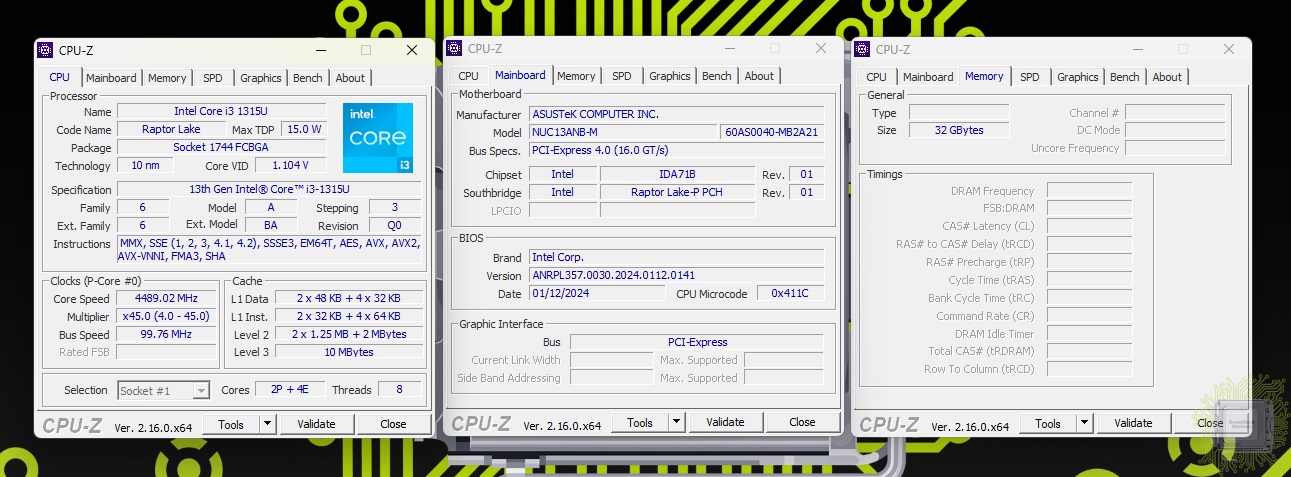Click Validate button in left window
Viewport: 1291px width, 477px height.
[316, 424]
